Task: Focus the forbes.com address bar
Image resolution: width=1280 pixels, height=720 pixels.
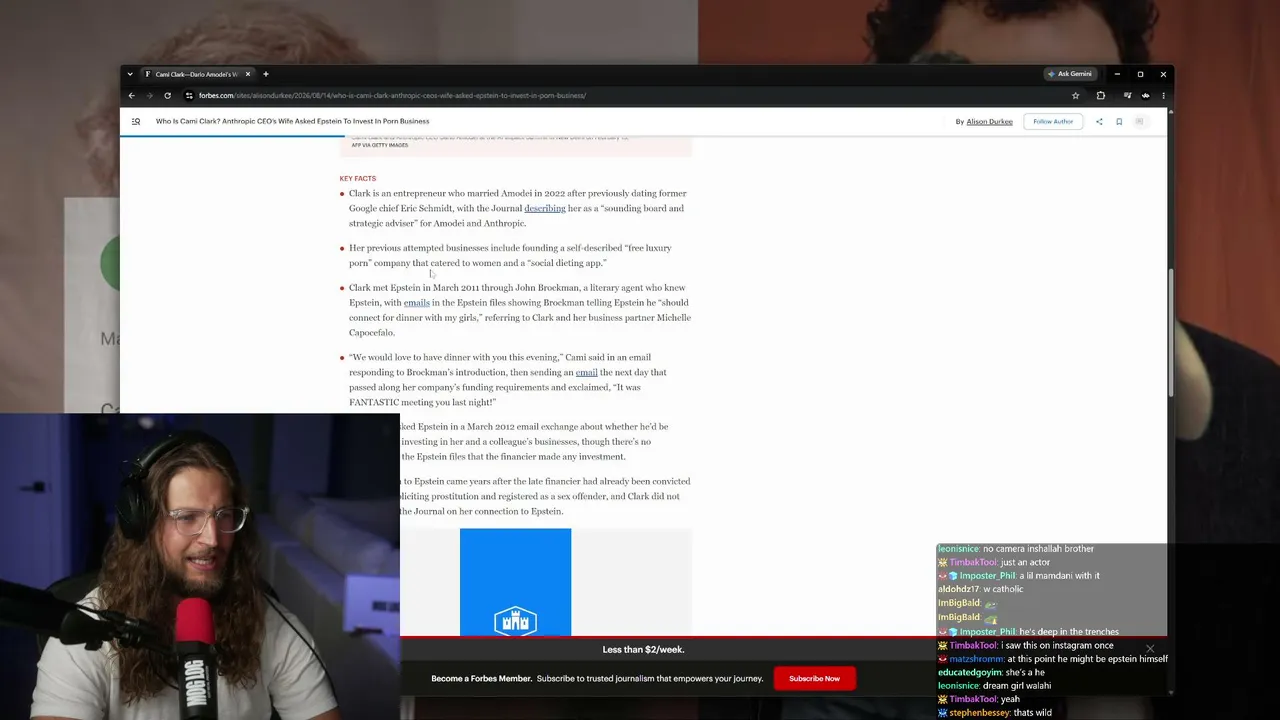Action: [630, 96]
